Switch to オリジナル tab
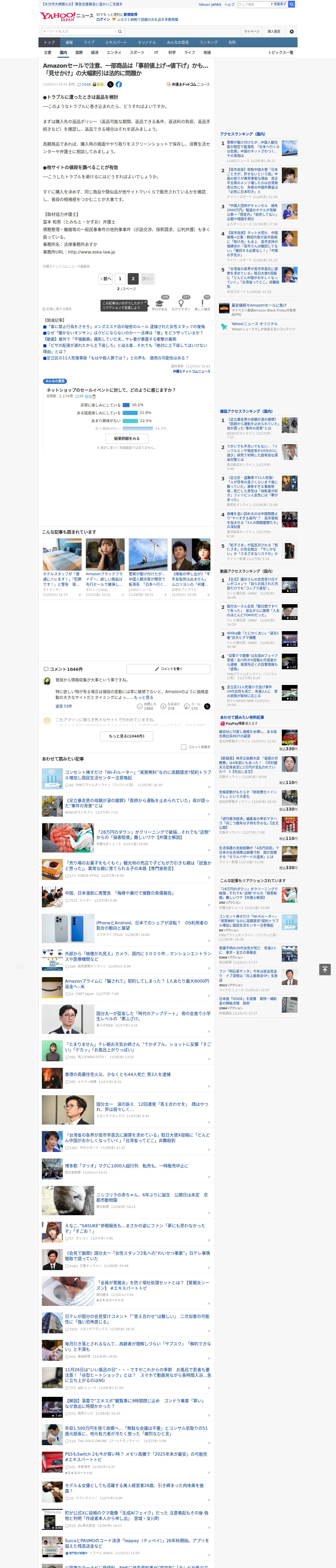 (147, 43)
